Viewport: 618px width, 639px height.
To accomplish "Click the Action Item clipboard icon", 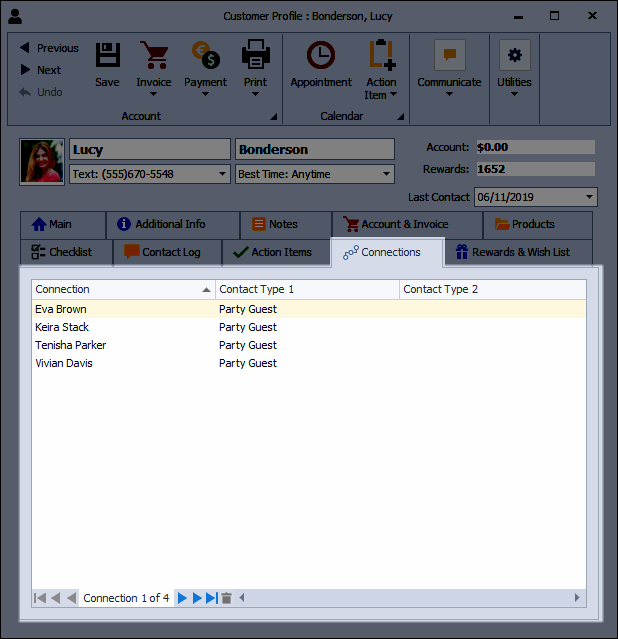I will pyautogui.click(x=382, y=54).
